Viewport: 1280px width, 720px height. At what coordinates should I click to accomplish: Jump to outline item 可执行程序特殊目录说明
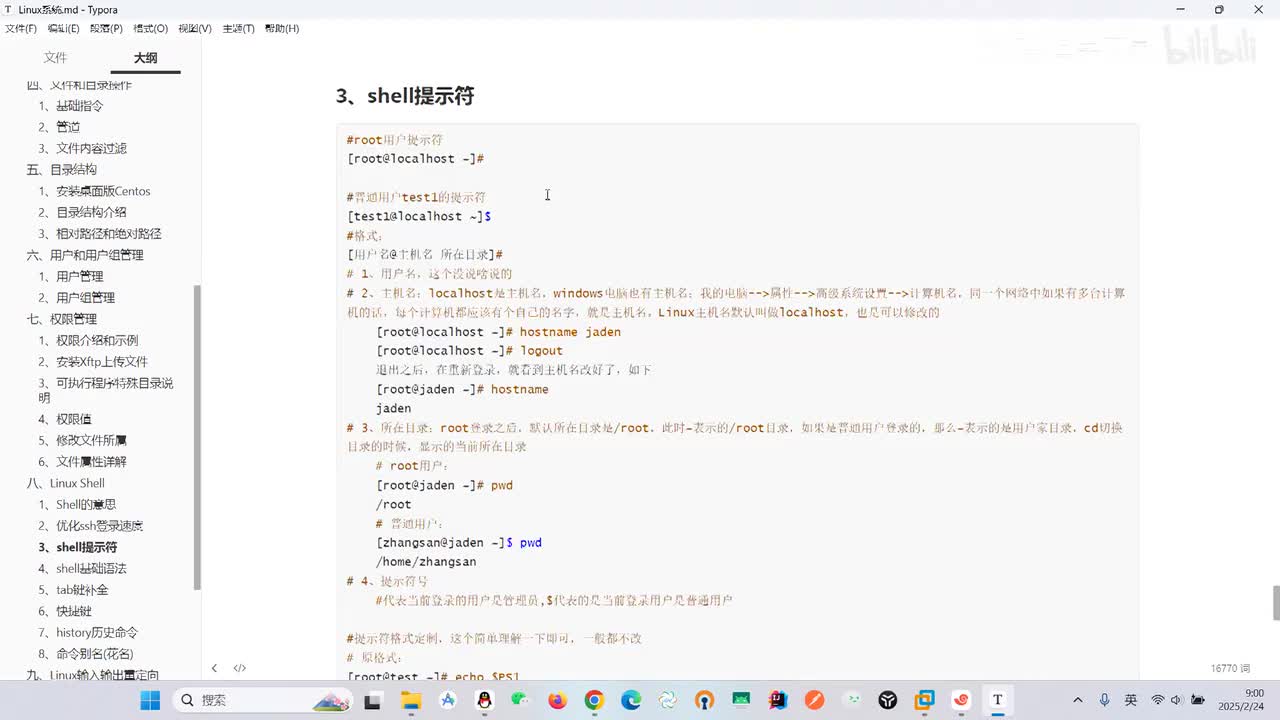pyautogui.click(x=107, y=390)
